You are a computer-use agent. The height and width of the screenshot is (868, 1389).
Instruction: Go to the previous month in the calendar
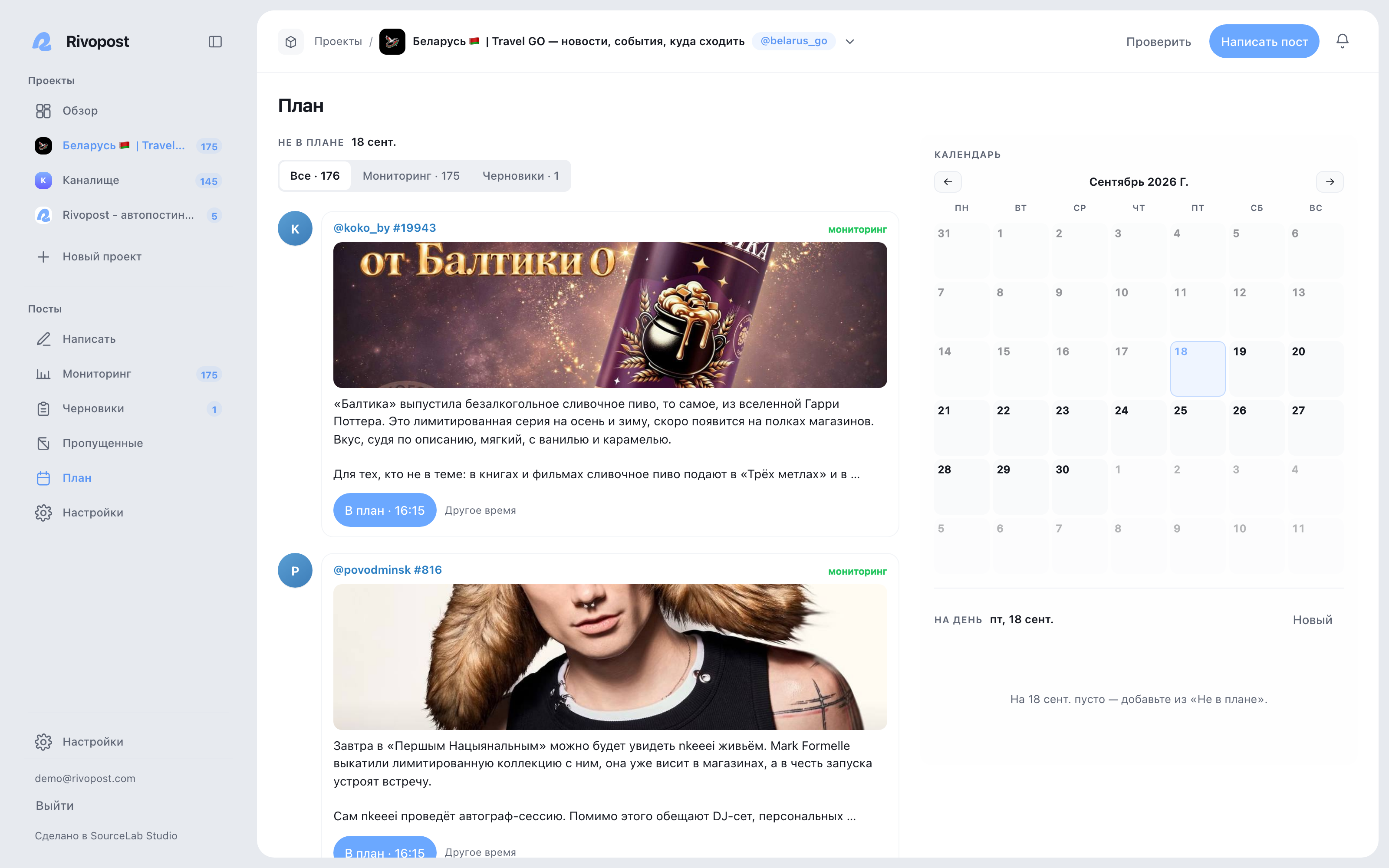(948, 182)
